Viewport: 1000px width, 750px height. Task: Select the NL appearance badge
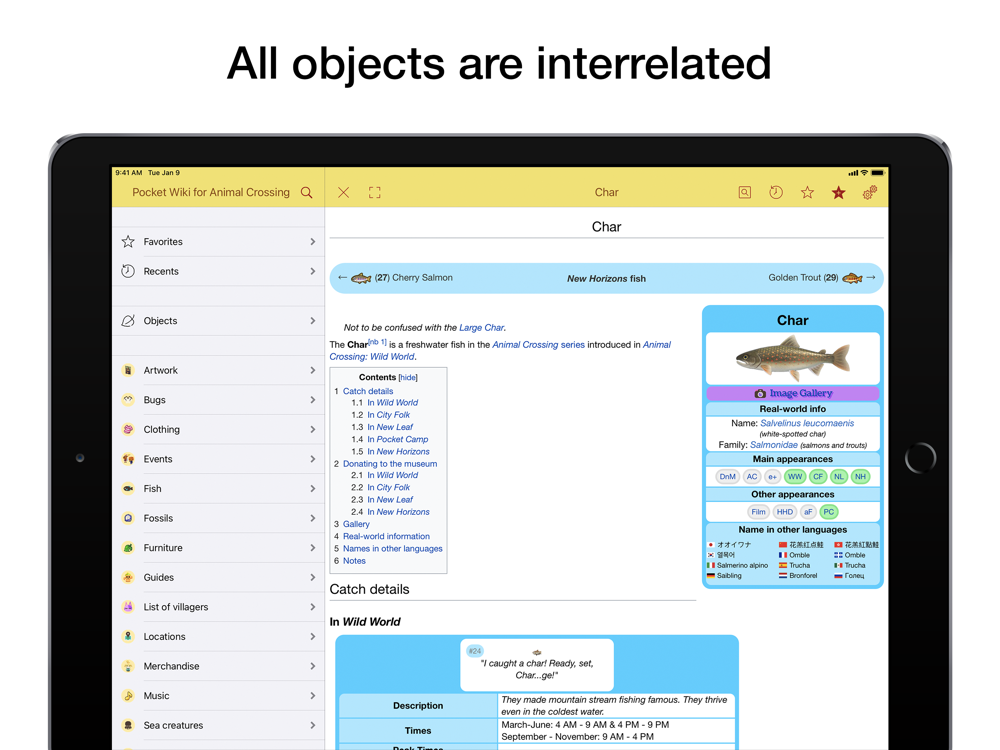[839, 476]
